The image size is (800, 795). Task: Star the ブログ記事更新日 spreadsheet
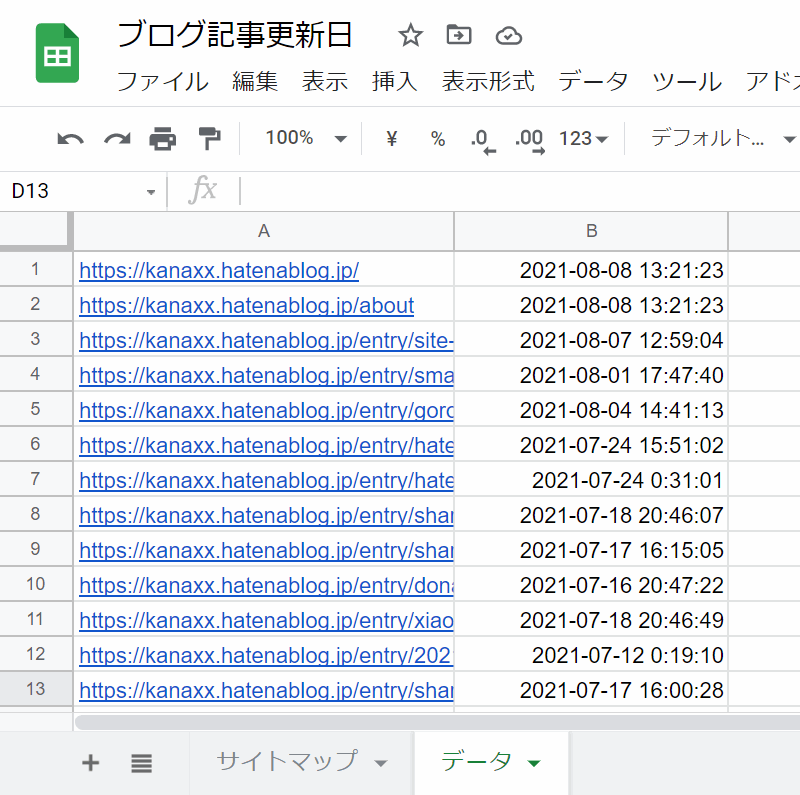(x=410, y=34)
